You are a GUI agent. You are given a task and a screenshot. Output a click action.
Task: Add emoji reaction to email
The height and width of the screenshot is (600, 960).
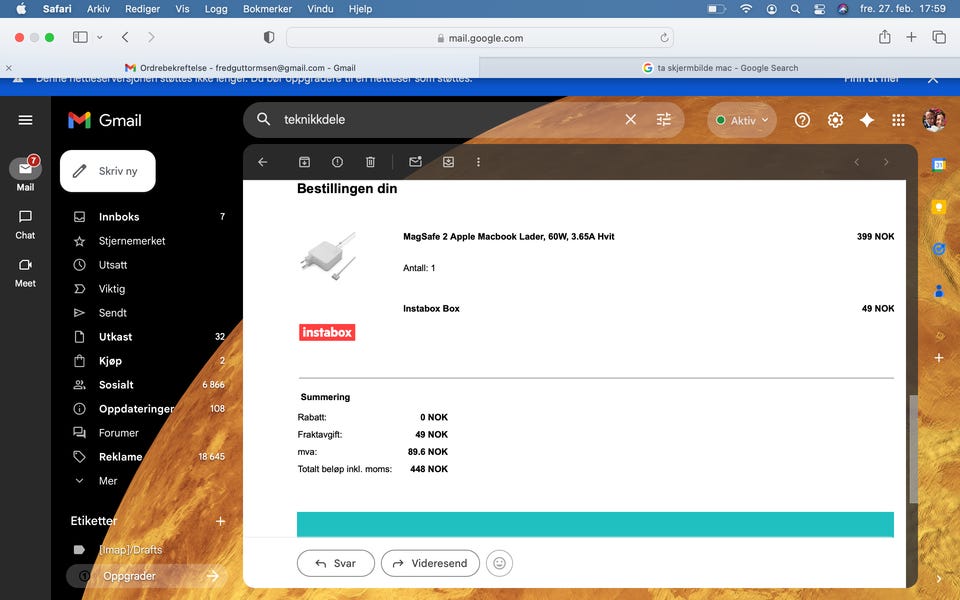pyautogui.click(x=499, y=563)
